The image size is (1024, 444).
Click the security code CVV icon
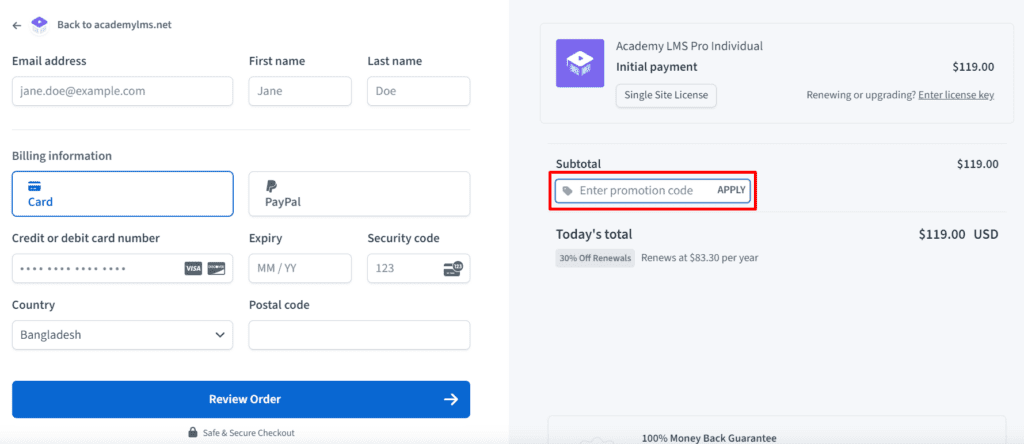453,269
